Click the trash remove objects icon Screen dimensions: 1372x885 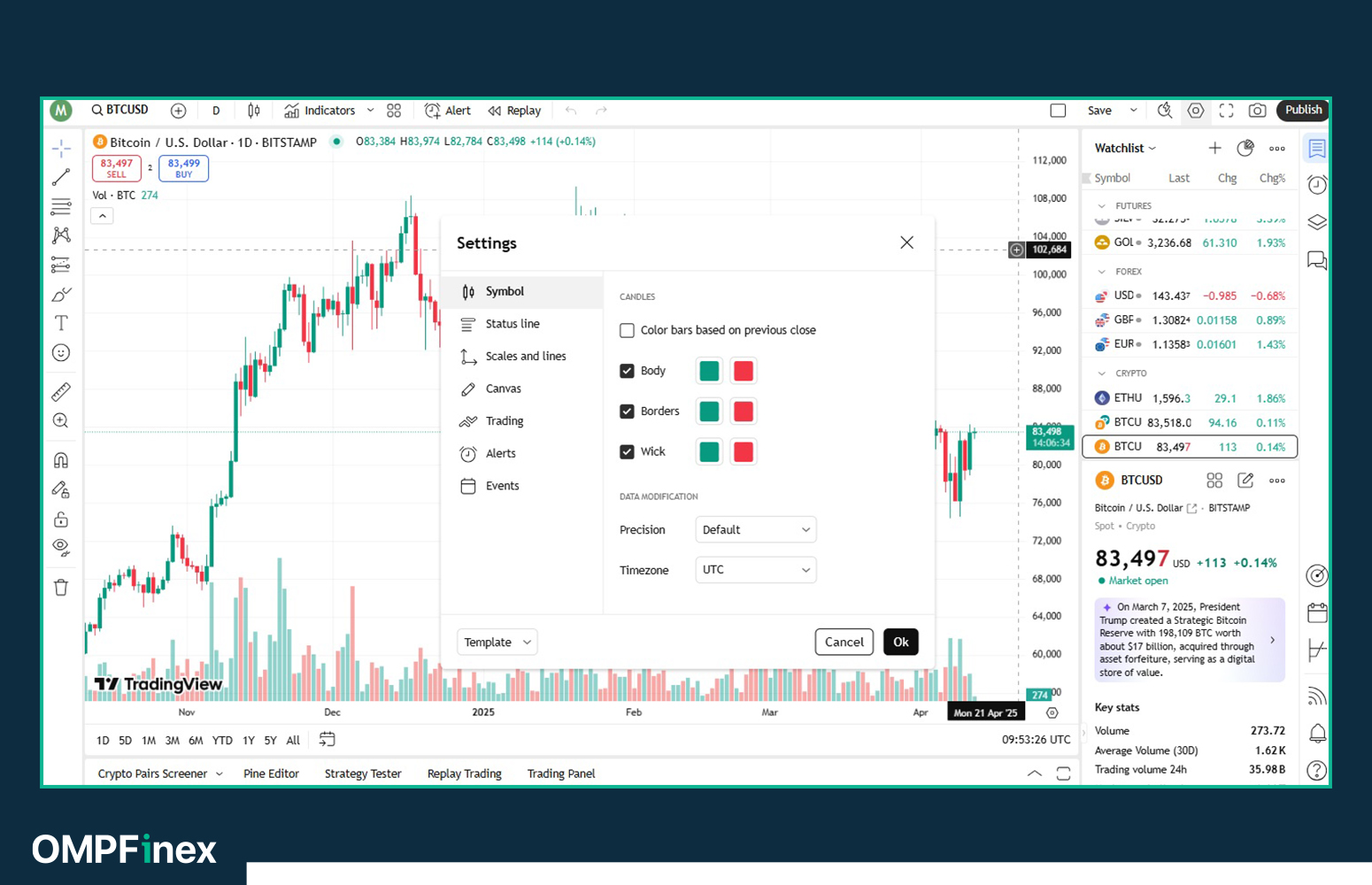(61, 588)
